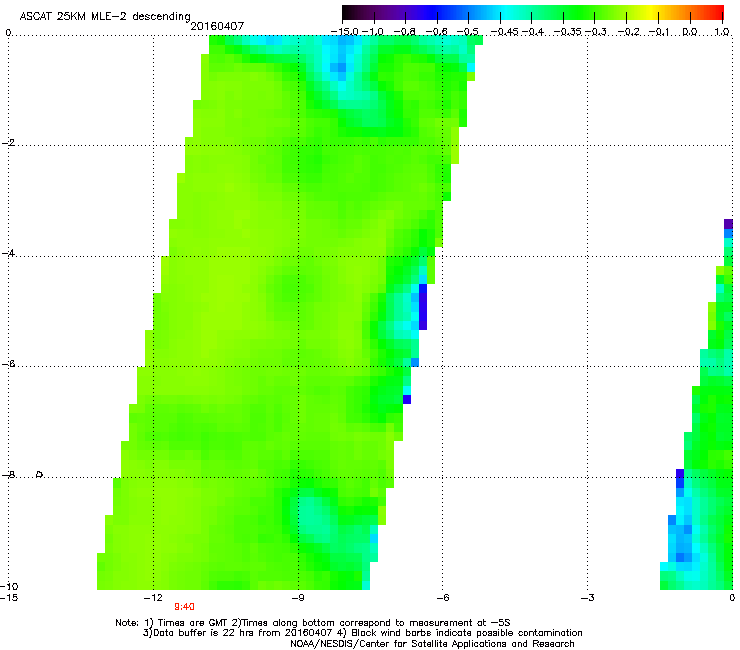Click the date label 20160407
The height and width of the screenshot is (650, 740).
coord(217,26)
